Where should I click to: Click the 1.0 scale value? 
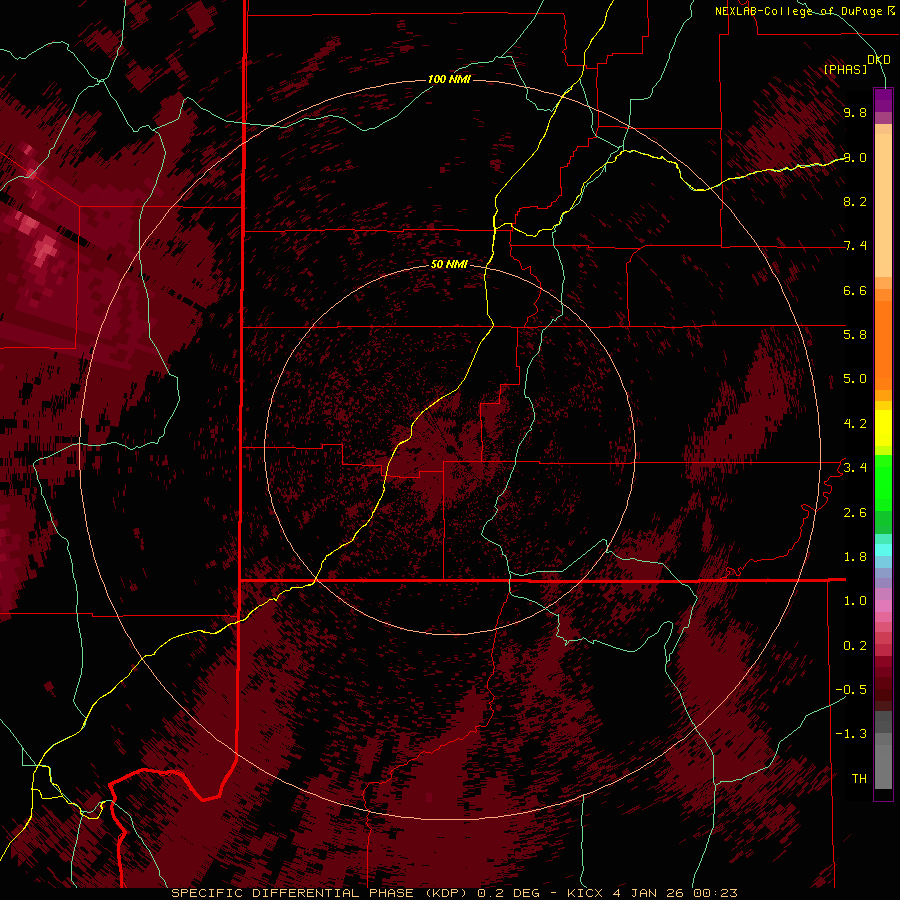point(855,600)
